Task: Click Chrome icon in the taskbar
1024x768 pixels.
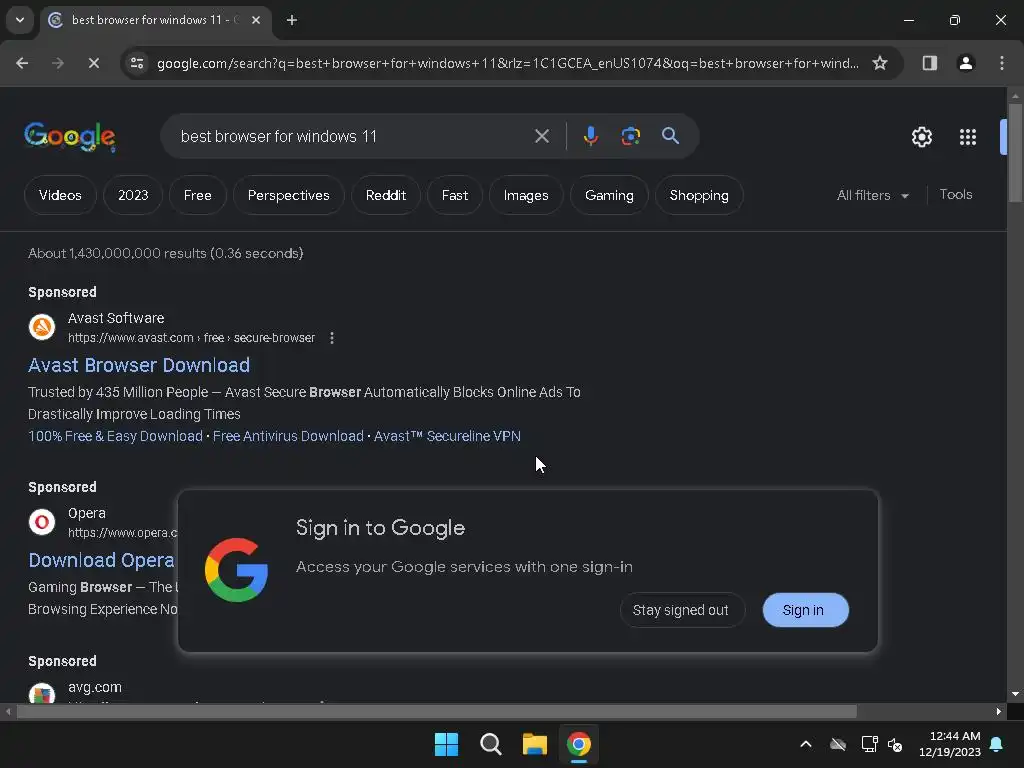Action: pyautogui.click(x=579, y=744)
